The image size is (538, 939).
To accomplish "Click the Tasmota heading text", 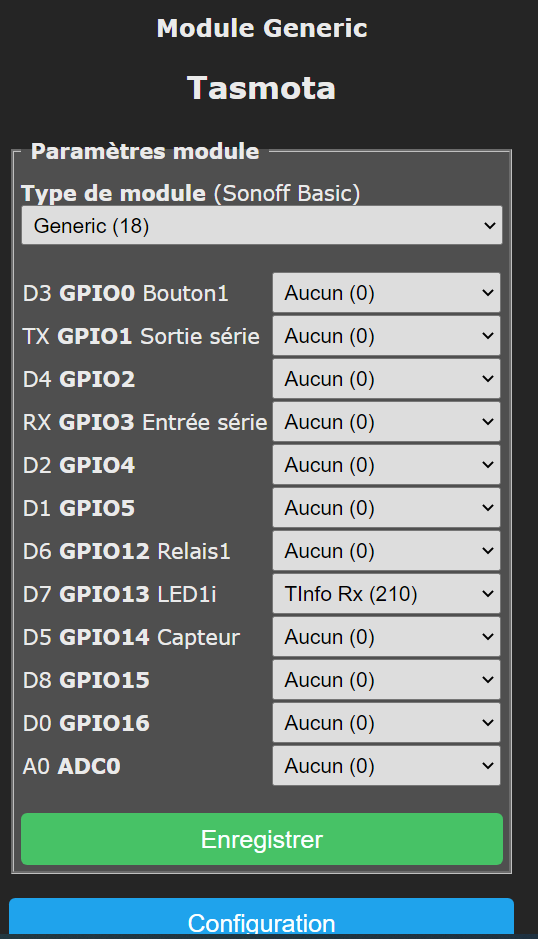I will tap(261, 89).
